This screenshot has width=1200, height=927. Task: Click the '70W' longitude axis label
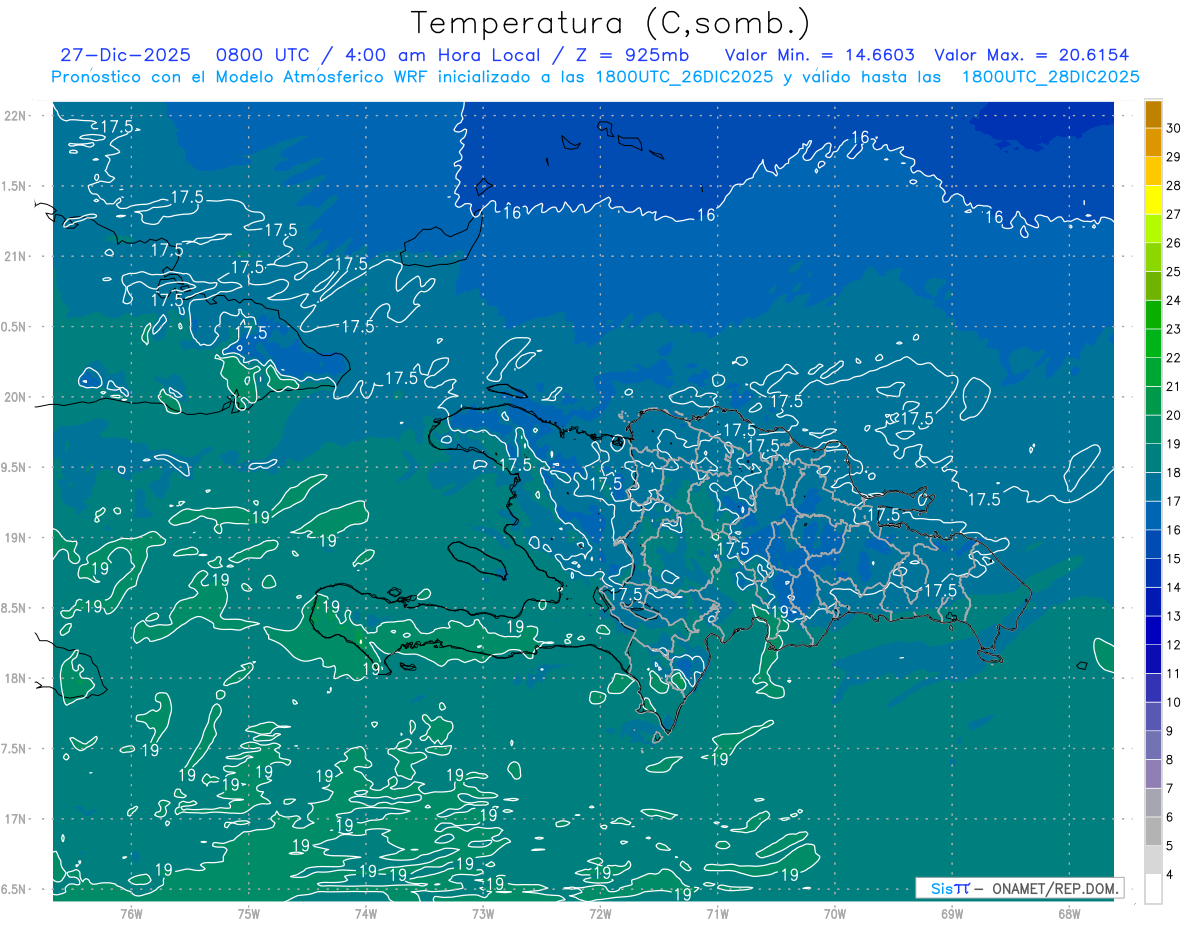[x=834, y=913]
